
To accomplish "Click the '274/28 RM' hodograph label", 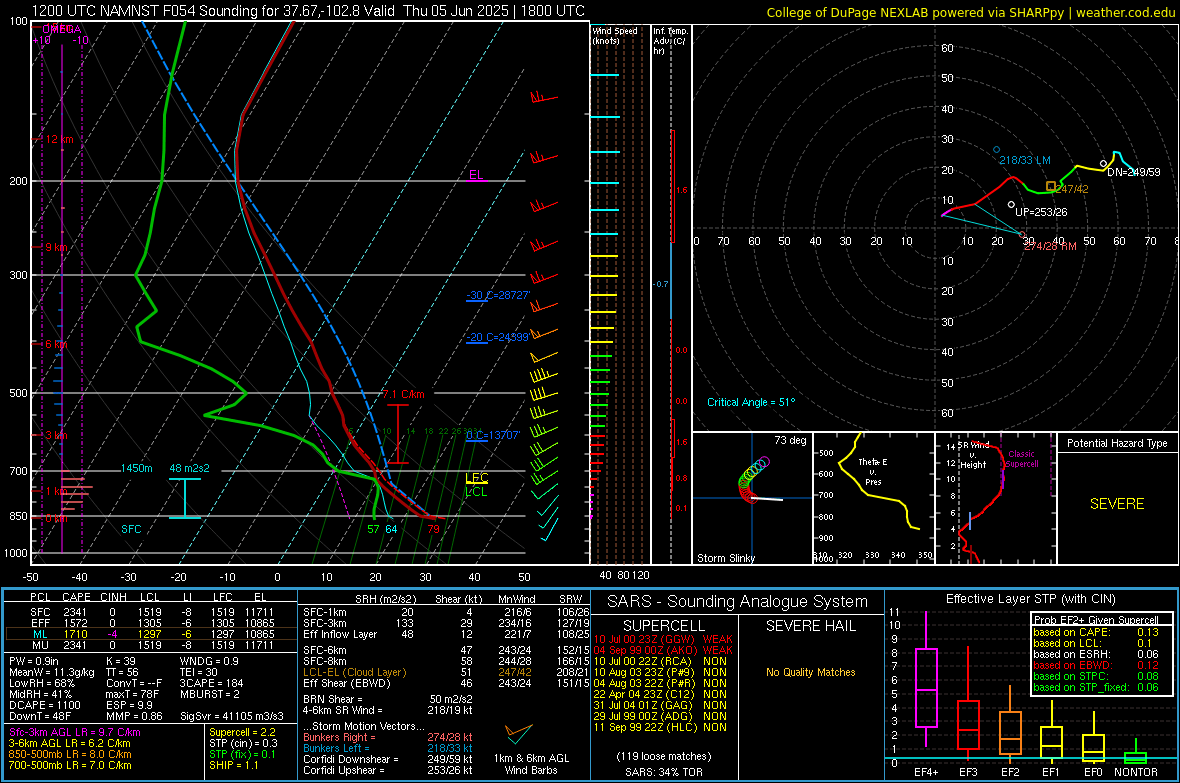I will pos(1051,246).
